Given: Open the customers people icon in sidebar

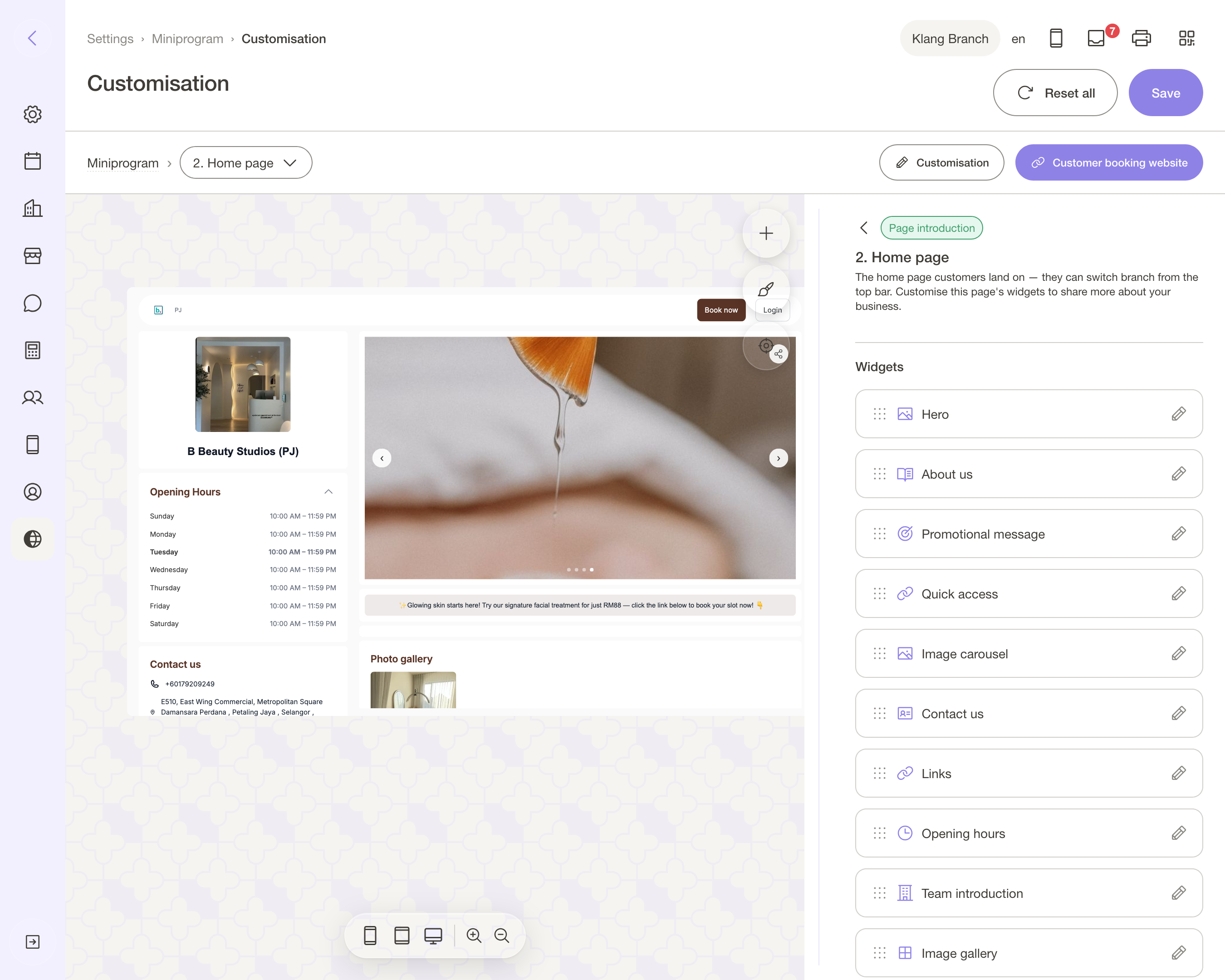Looking at the screenshot, I should click(32, 397).
